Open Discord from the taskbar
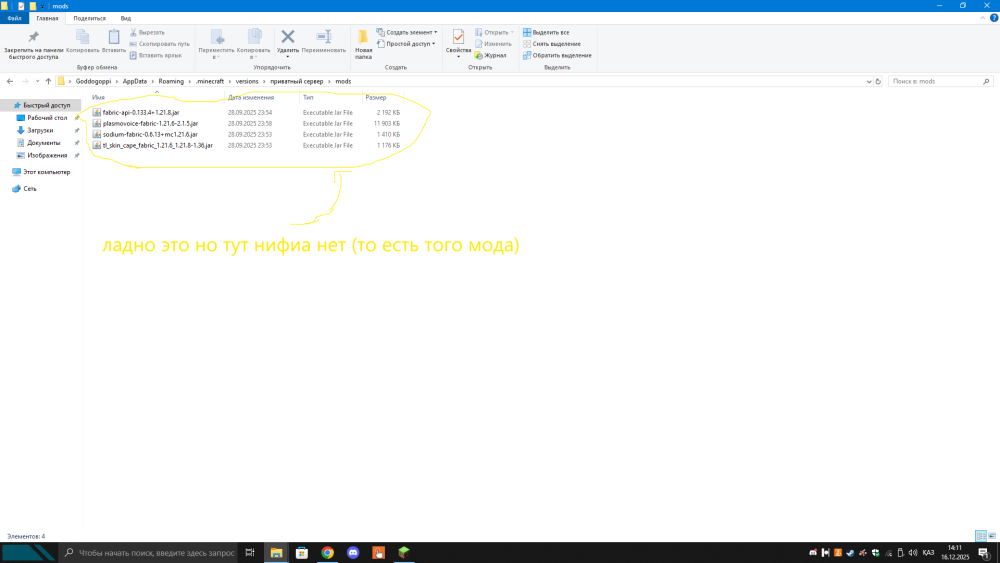Viewport: 1000px width, 563px height. [353, 553]
